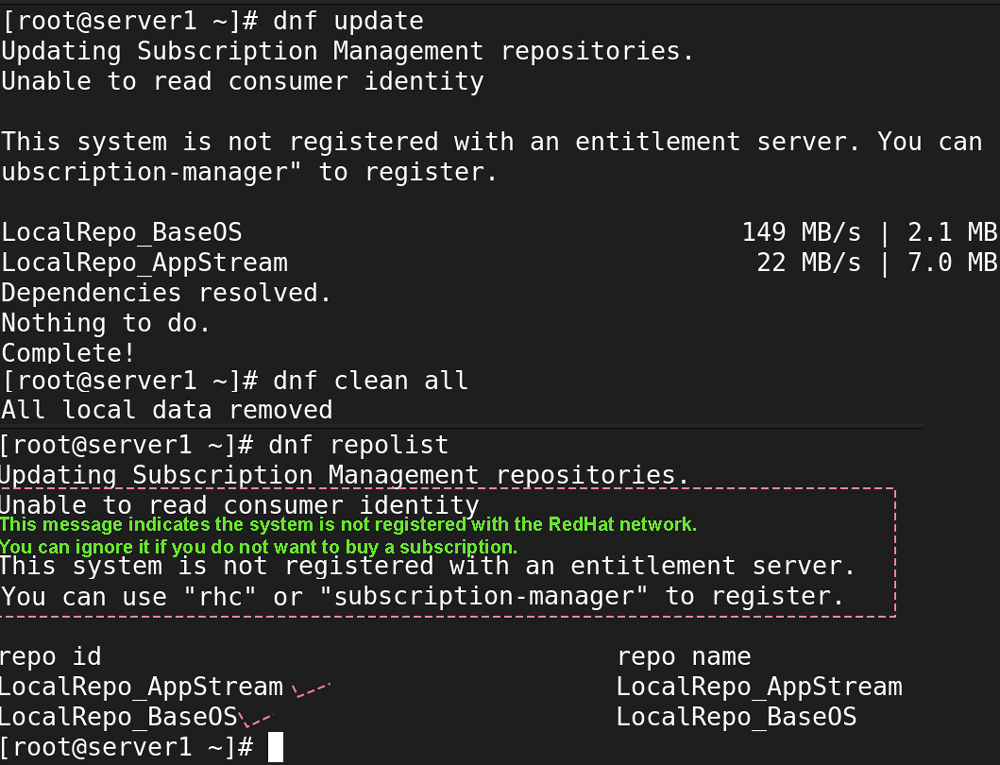Click the 'dnf clean all' command line
The width and height of the screenshot is (1000, 765).
pos(235,381)
